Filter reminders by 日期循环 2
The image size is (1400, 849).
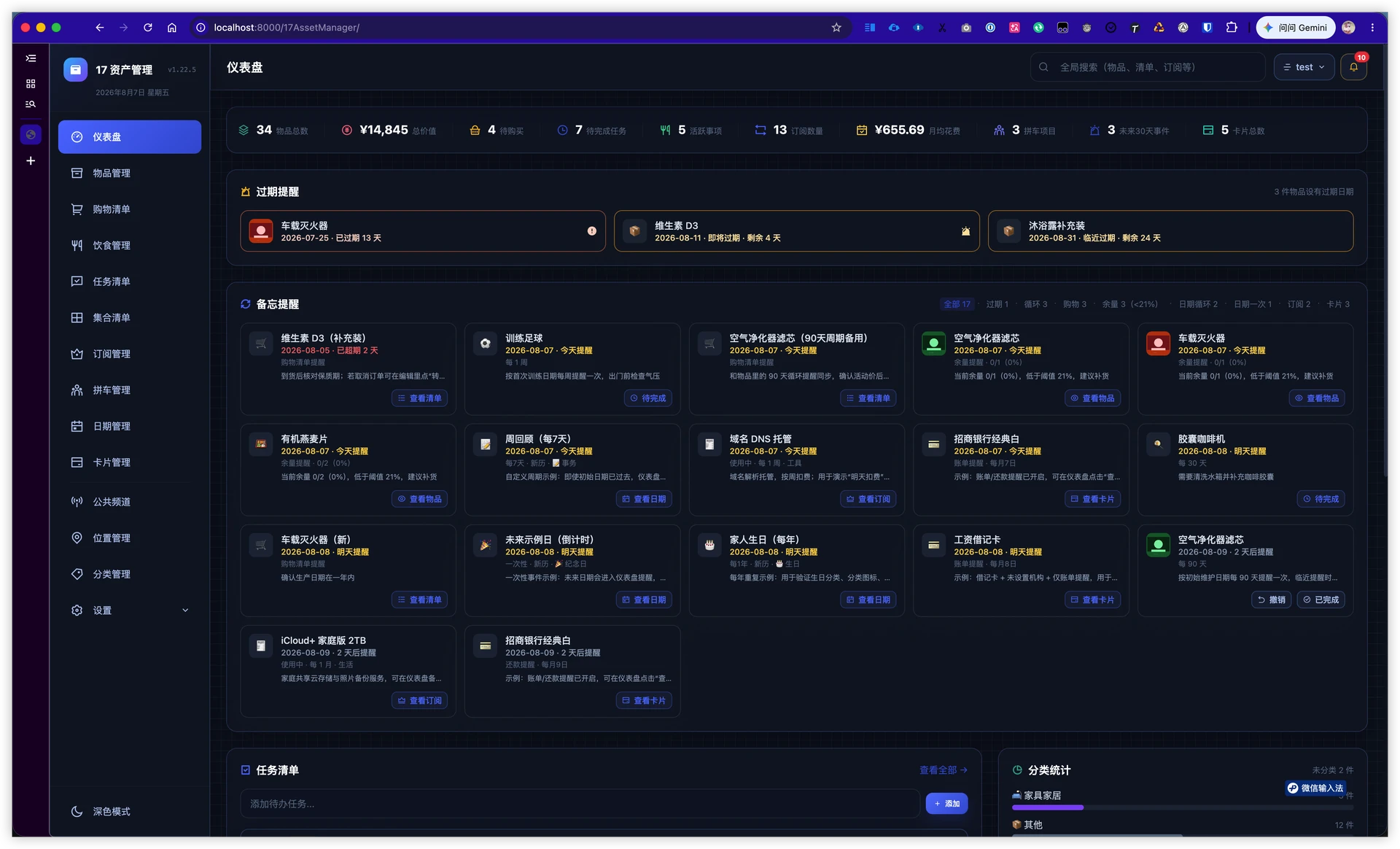coord(1198,304)
